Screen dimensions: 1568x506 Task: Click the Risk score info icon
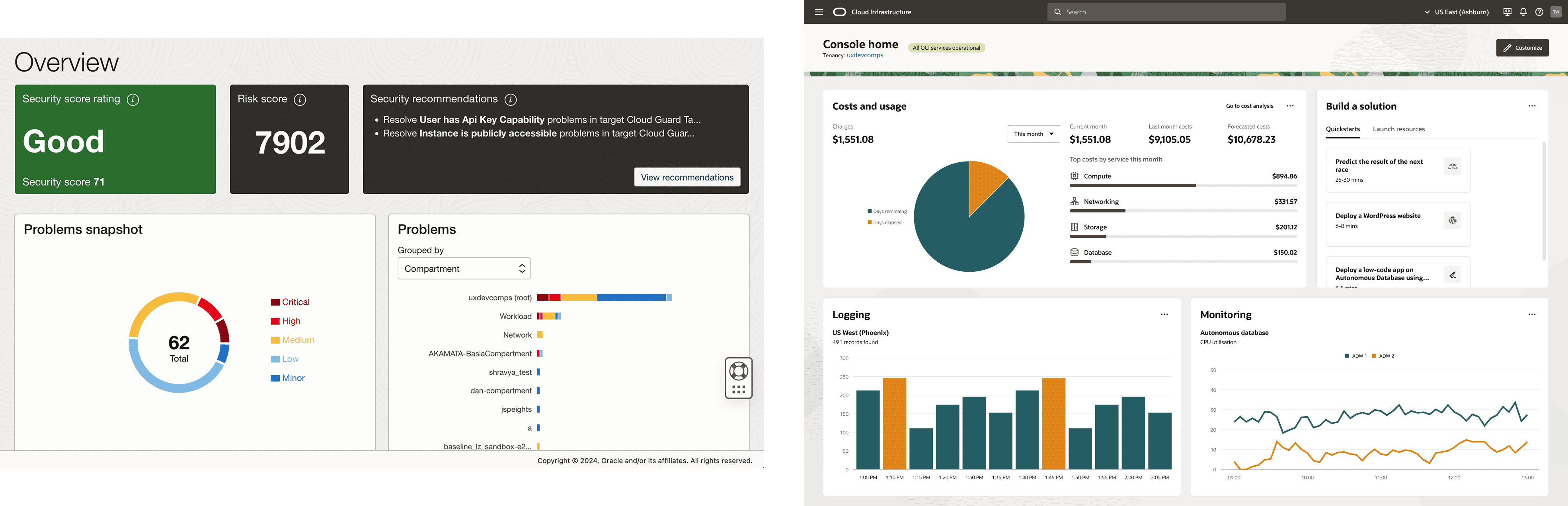tap(300, 99)
